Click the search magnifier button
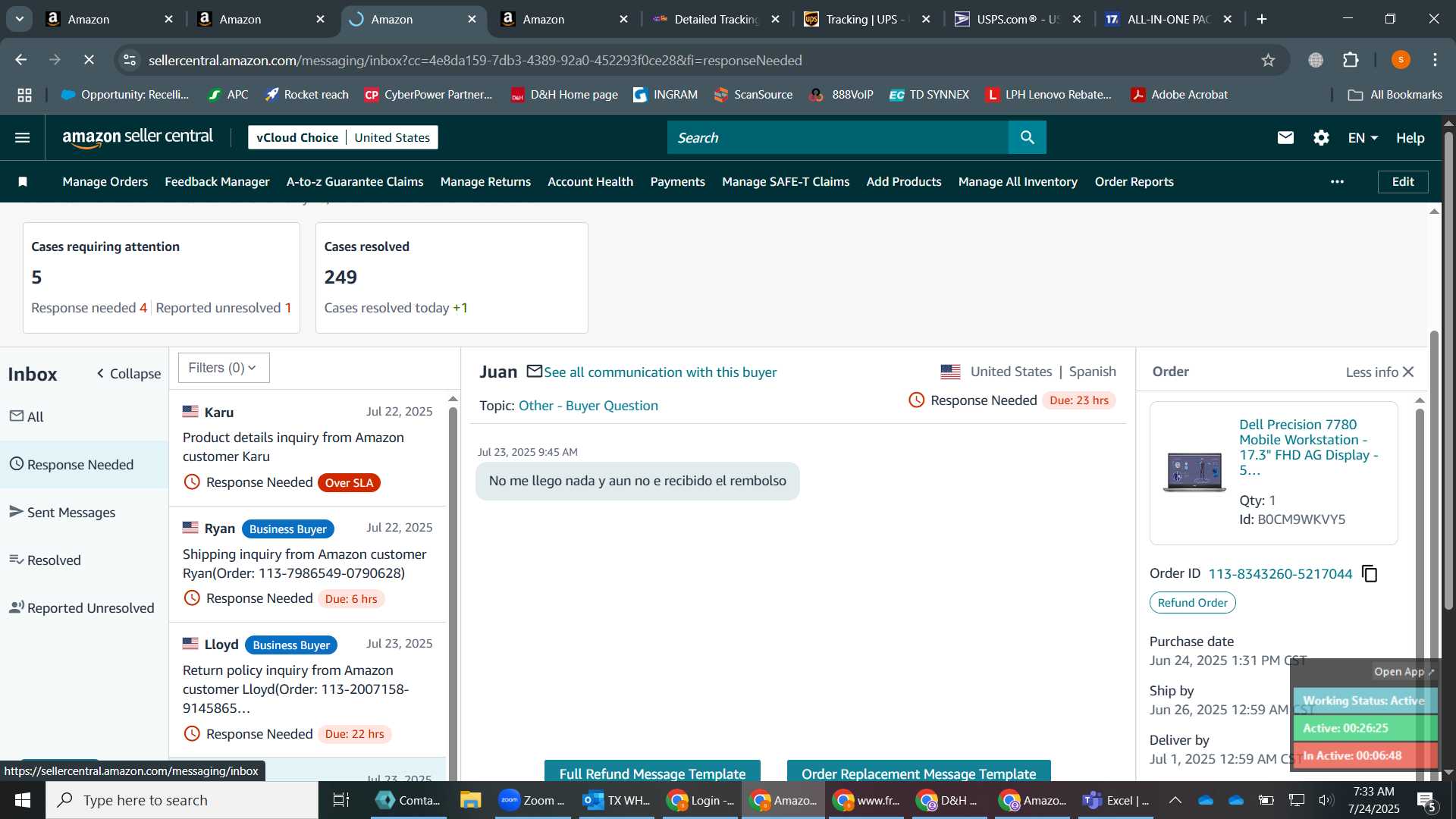Image resolution: width=1456 pixels, height=819 pixels. point(1027,137)
